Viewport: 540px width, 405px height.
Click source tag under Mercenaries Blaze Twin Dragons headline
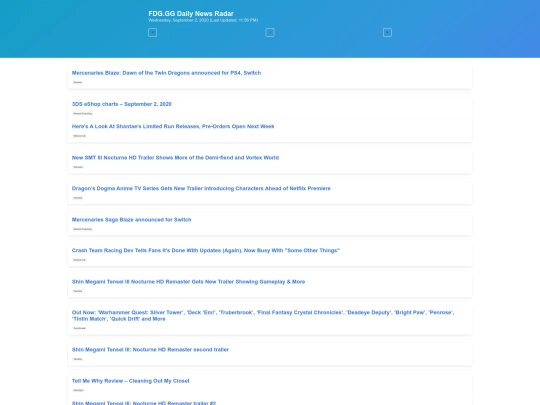tap(78, 82)
